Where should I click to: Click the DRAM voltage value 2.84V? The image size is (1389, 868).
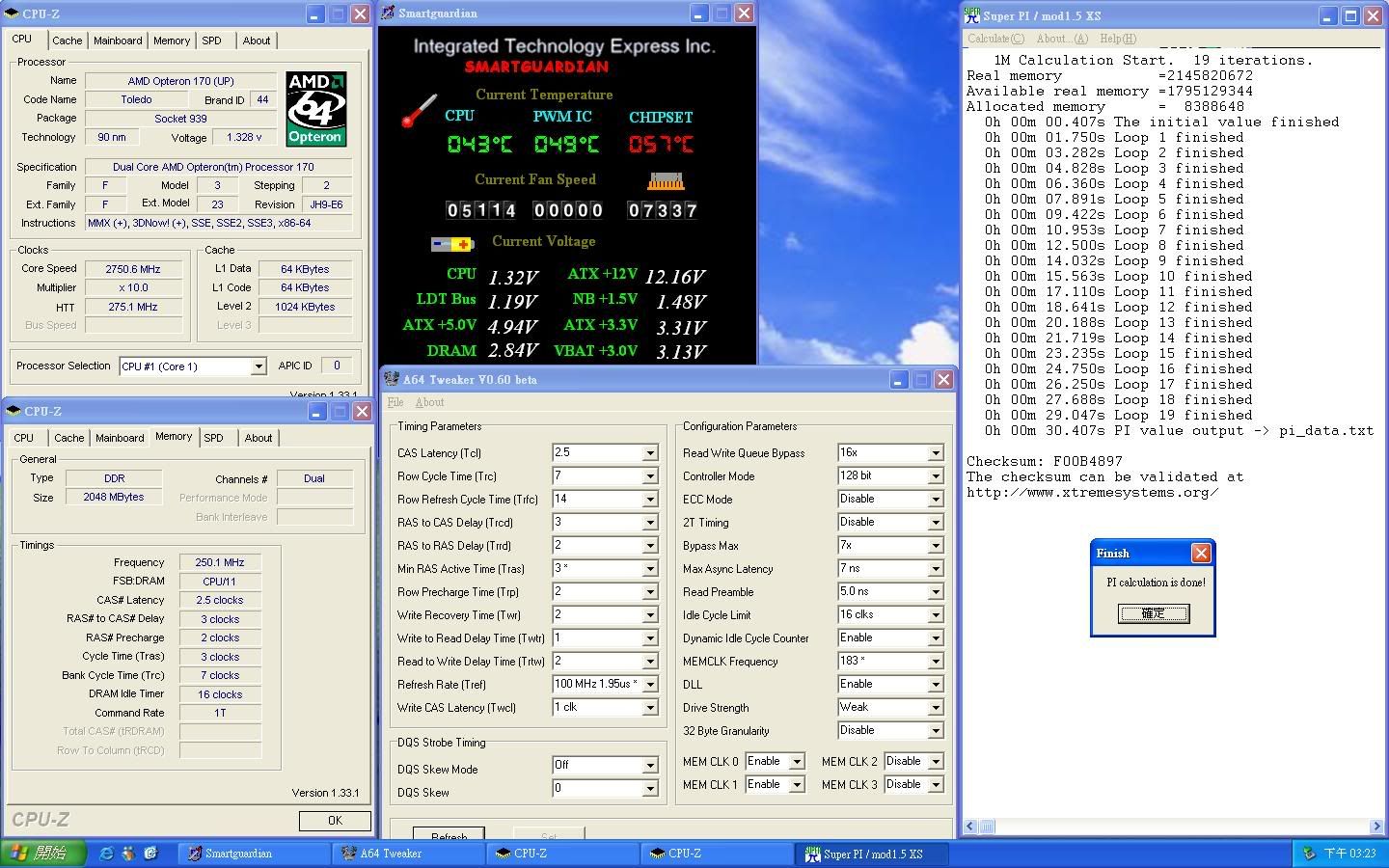click(513, 351)
